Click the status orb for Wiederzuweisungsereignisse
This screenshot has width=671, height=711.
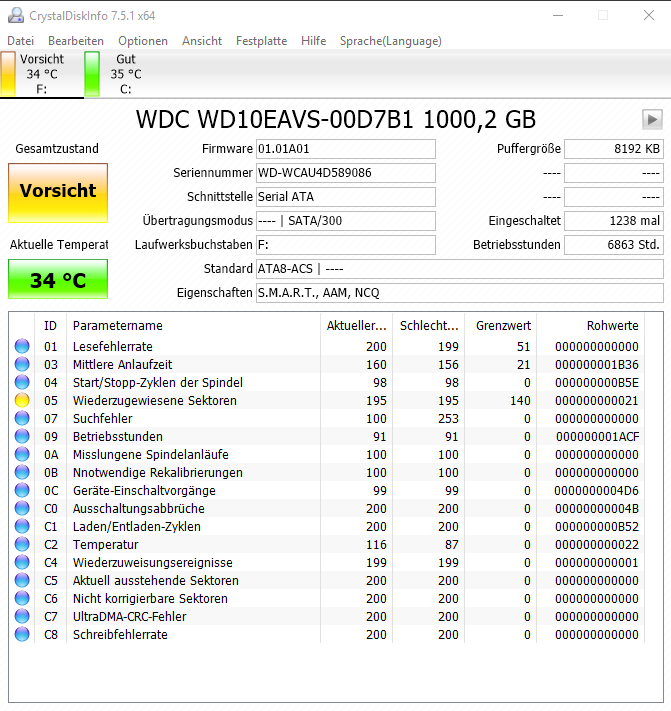(22, 562)
